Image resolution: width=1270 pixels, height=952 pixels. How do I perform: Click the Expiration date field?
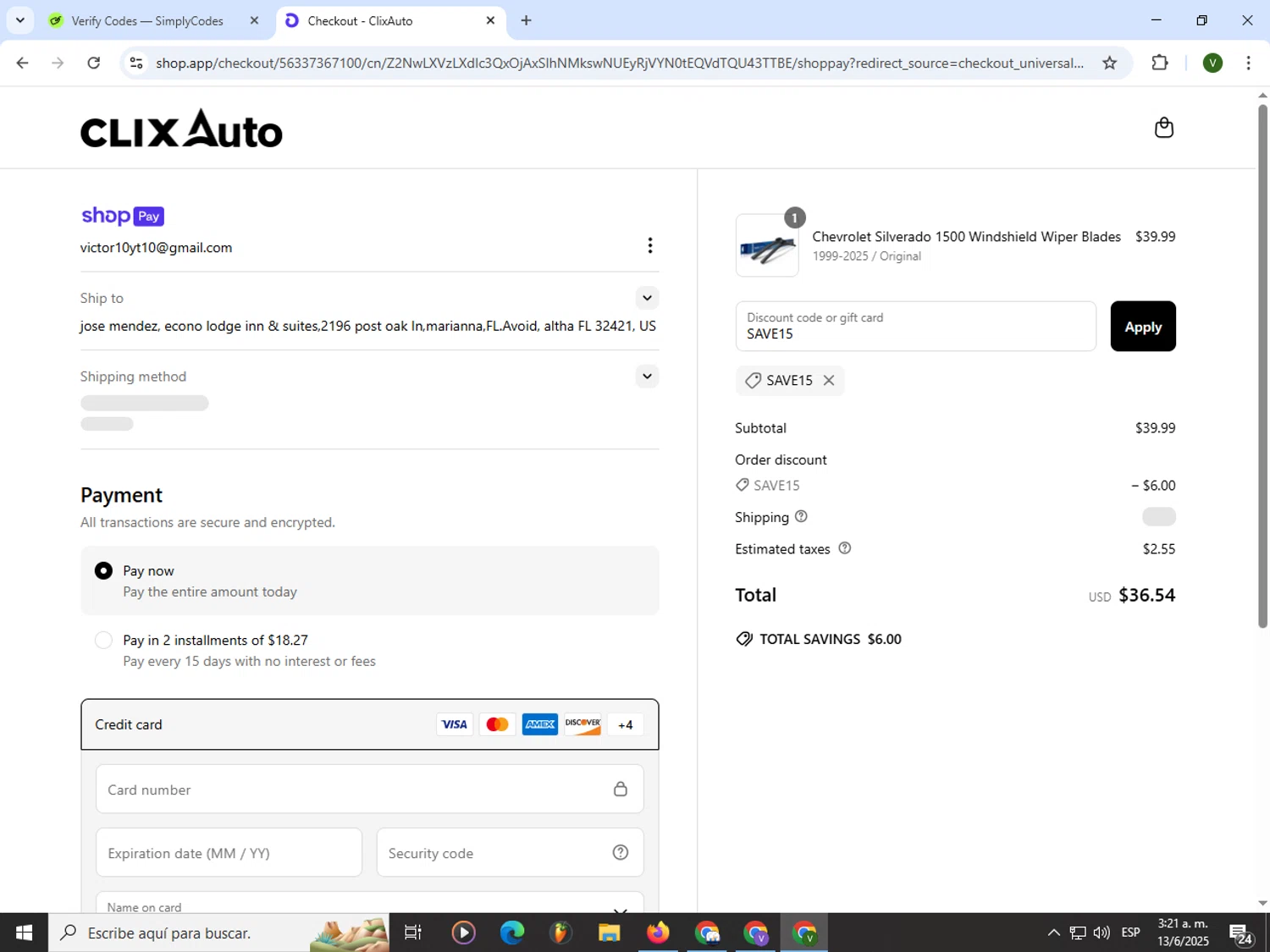pos(229,852)
